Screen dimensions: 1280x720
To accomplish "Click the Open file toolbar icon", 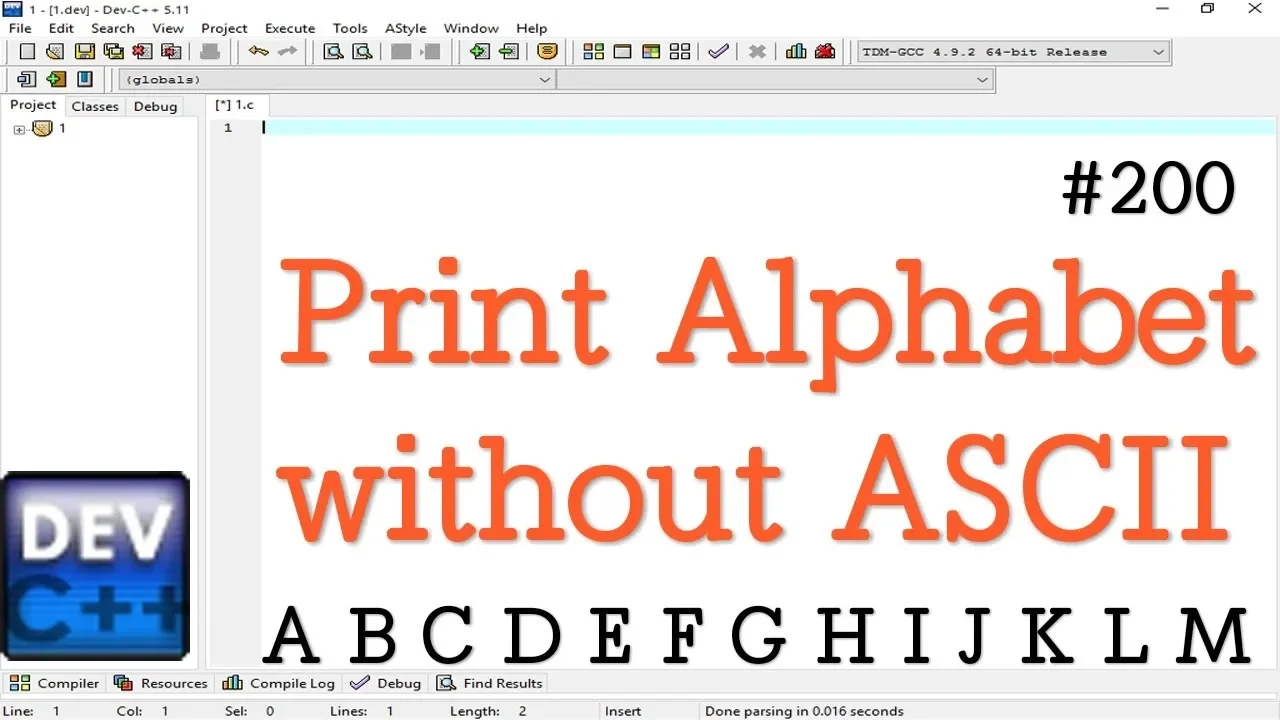I will pos(56,52).
